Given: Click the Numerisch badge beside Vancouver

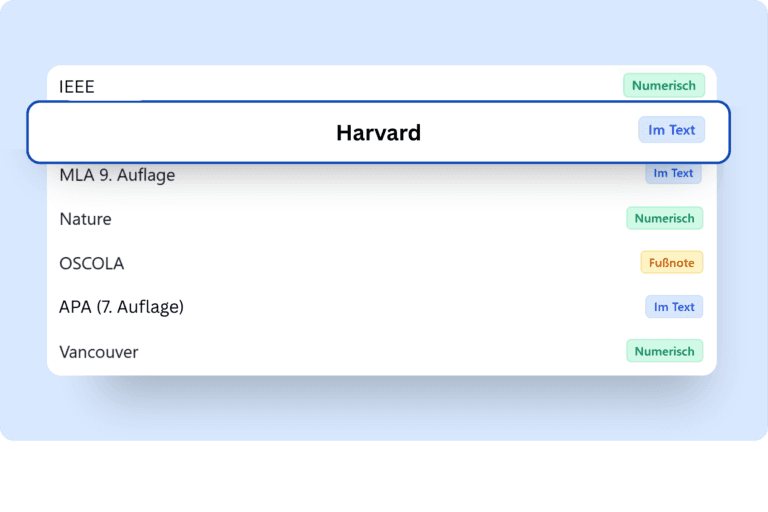Looking at the screenshot, I should pyautogui.click(x=664, y=351).
